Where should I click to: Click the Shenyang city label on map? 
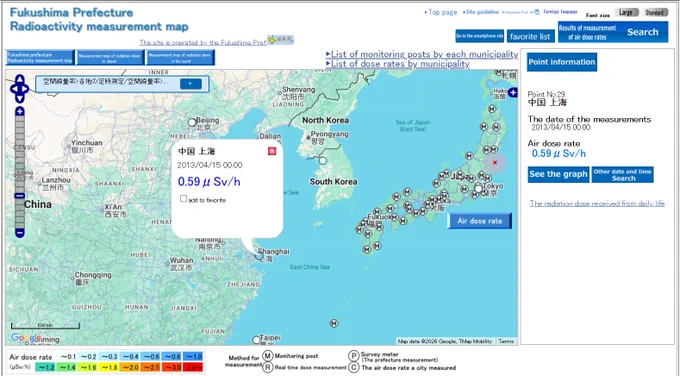pyautogui.click(x=298, y=90)
